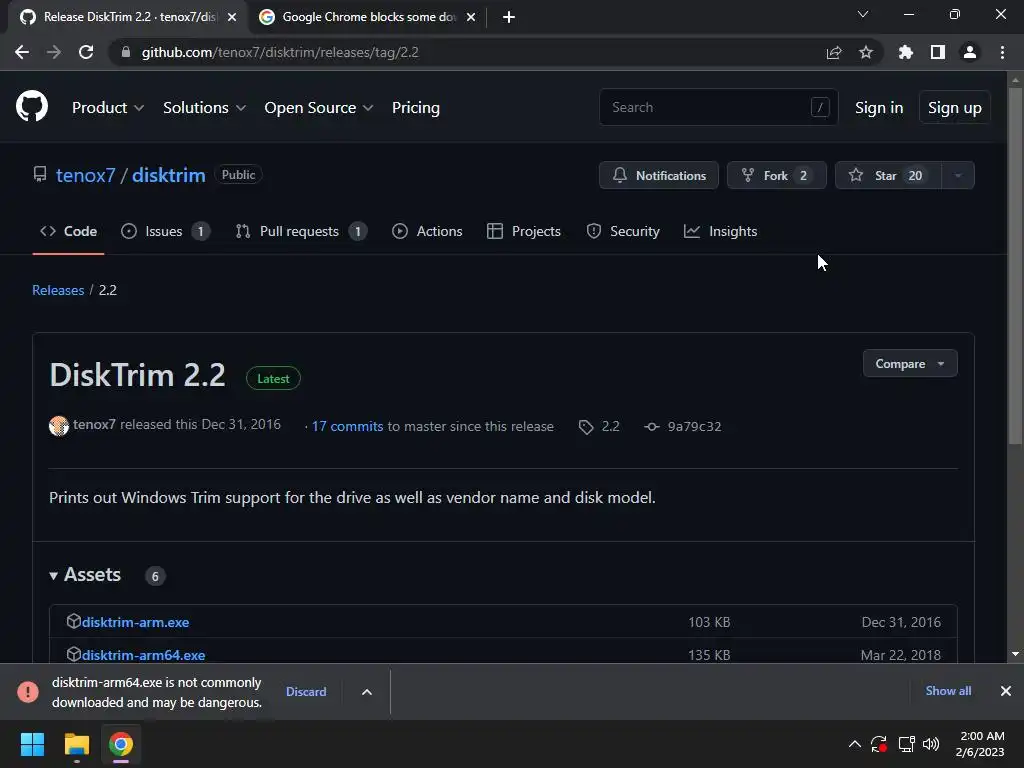Open the disktrim repository link

(x=168, y=175)
